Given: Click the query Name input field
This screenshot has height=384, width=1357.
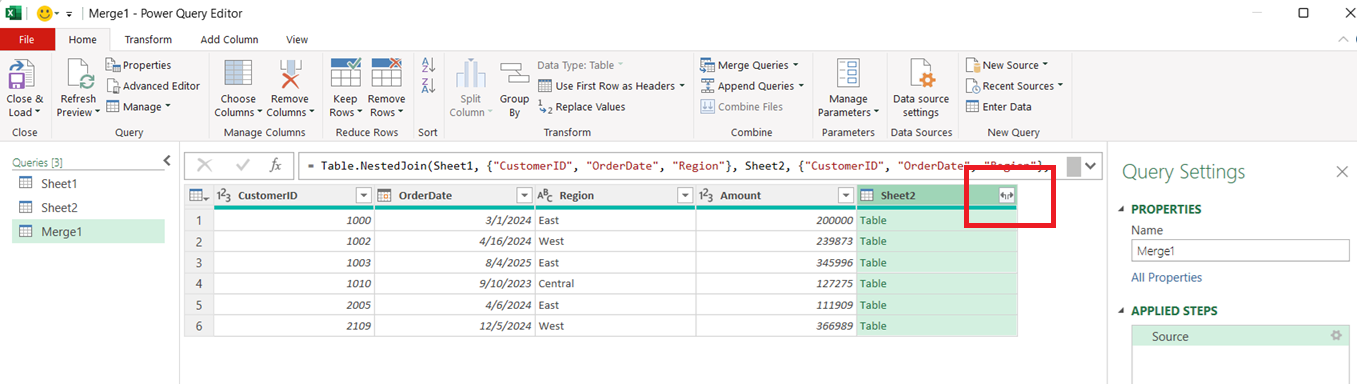Looking at the screenshot, I should click(1241, 251).
